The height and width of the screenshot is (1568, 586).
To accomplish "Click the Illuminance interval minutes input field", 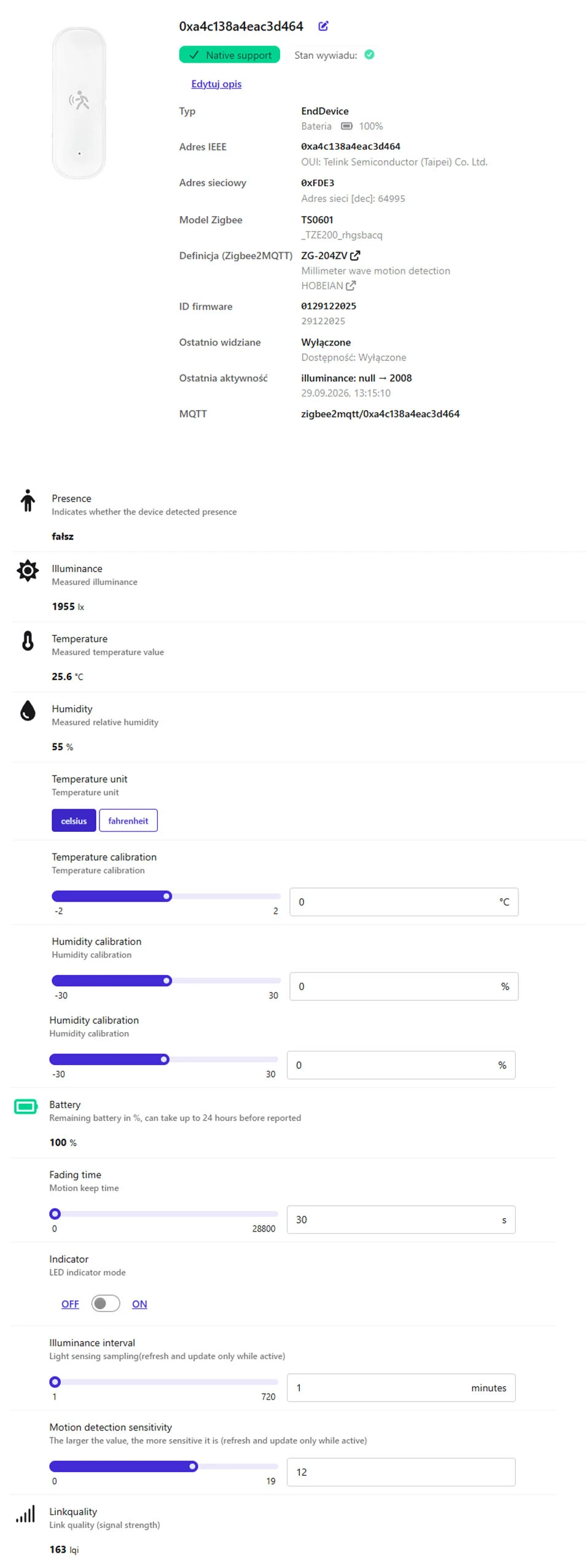I will tap(401, 1388).
